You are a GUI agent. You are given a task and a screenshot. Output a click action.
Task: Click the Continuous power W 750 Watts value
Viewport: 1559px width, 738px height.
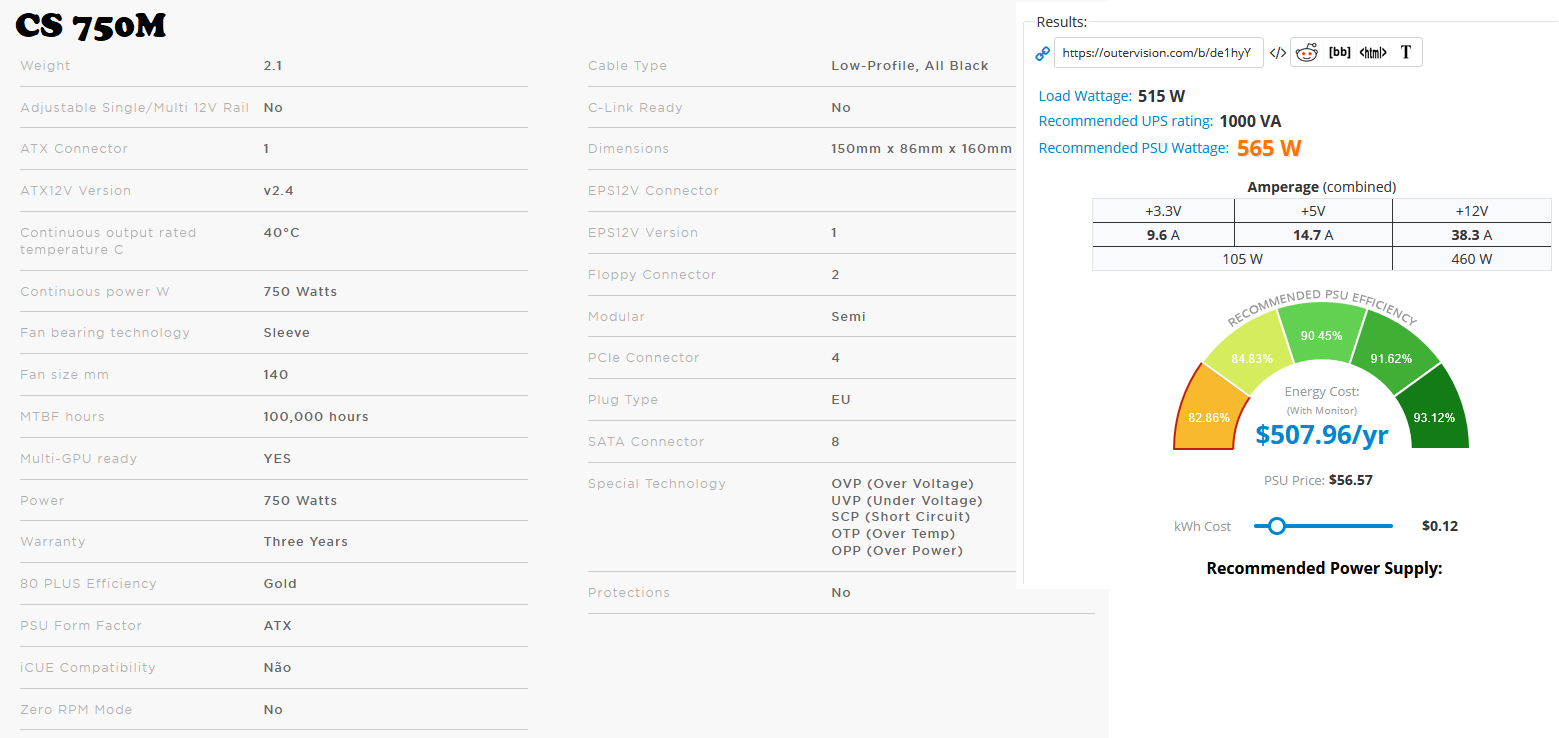pos(301,291)
